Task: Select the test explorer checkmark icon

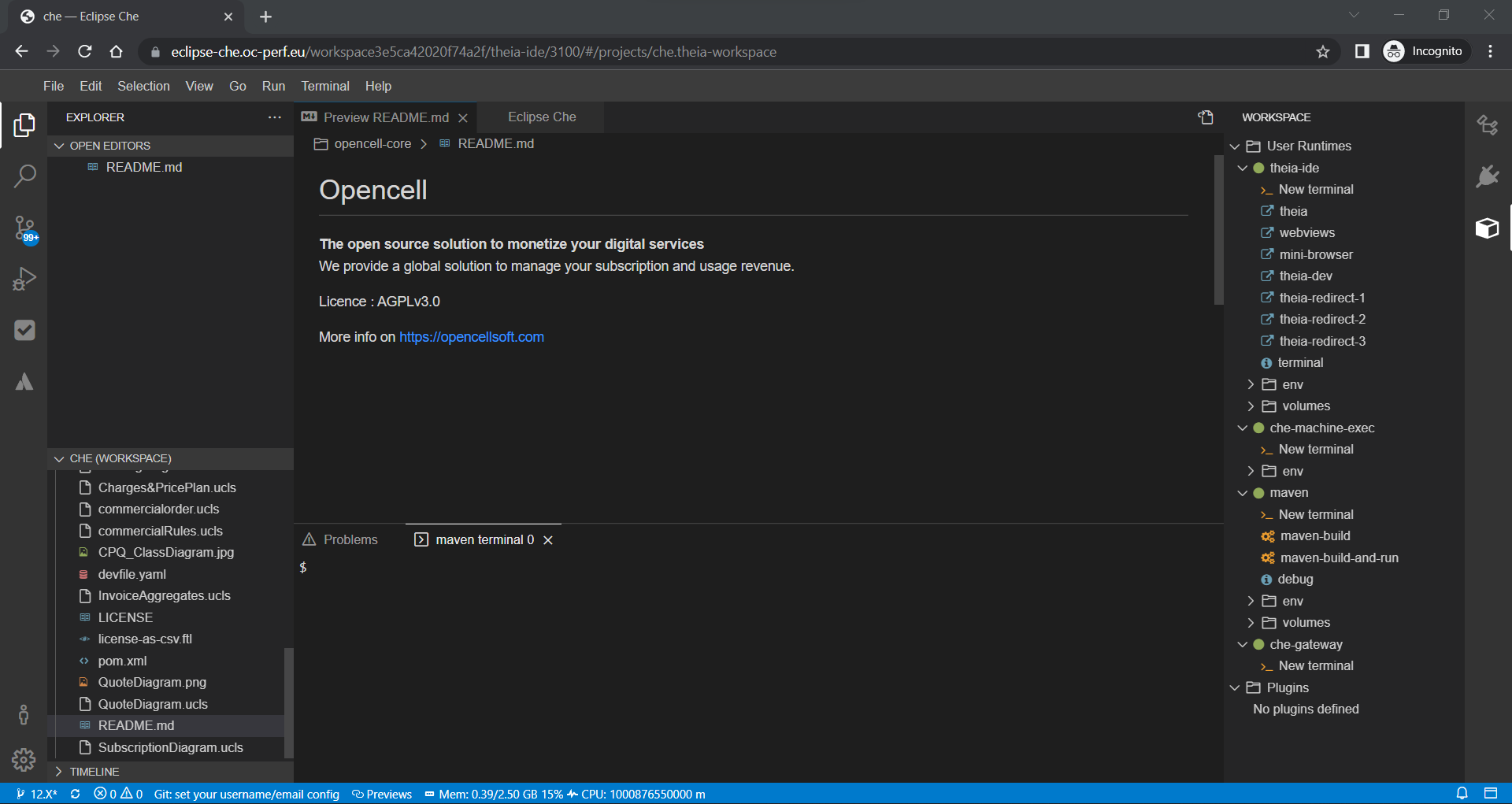Action: tap(24, 330)
